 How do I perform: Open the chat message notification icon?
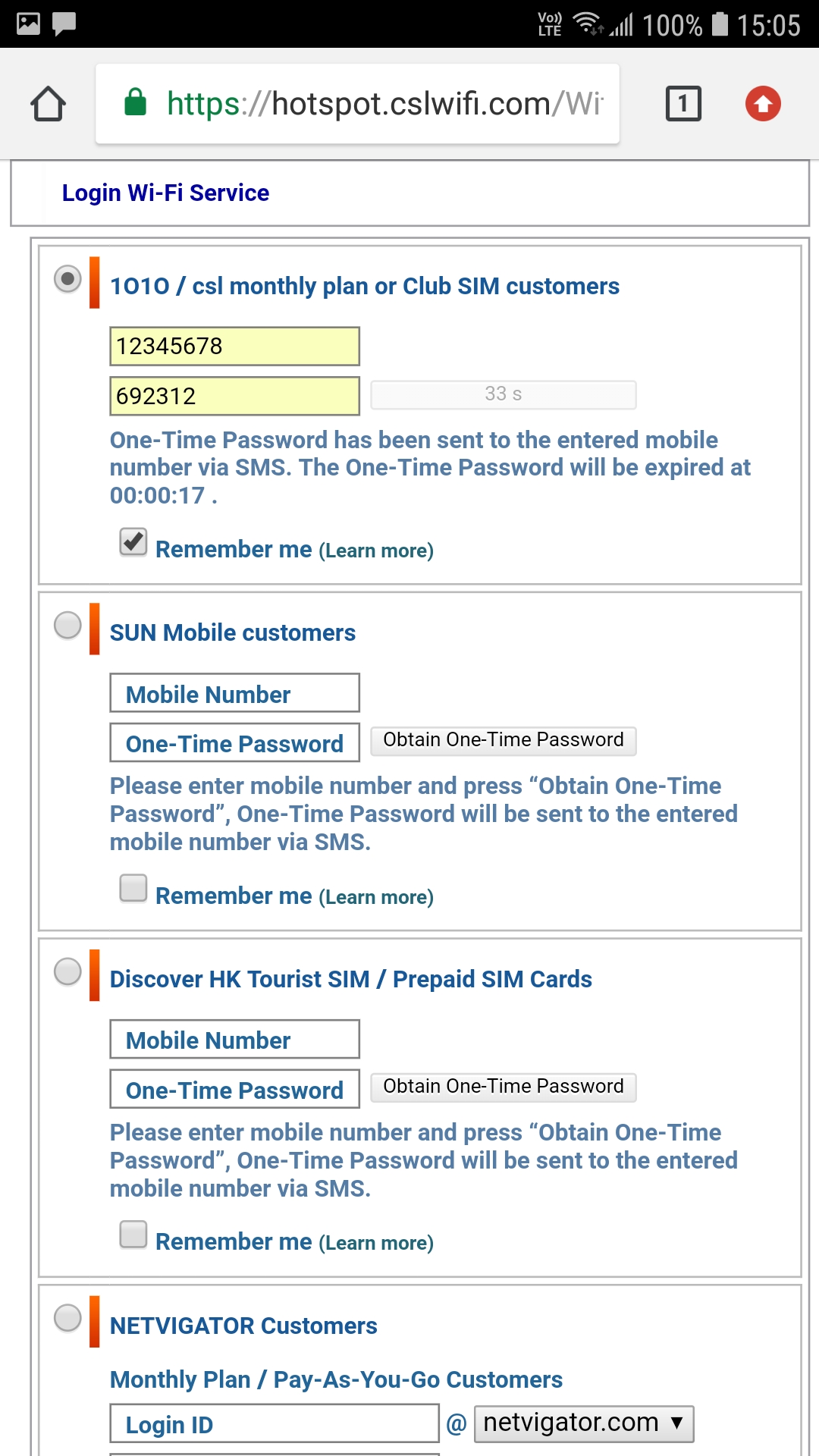click(x=64, y=24)
